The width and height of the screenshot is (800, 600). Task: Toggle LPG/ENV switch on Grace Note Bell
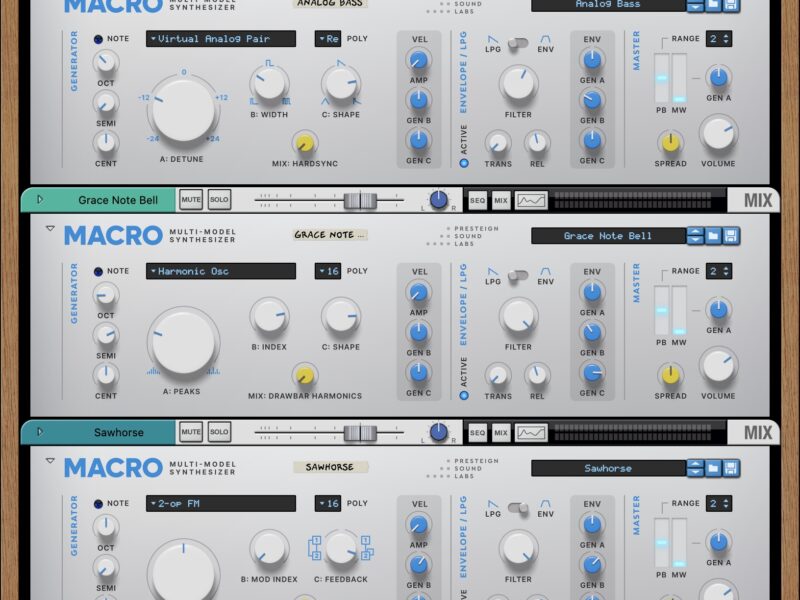click(x=518, y=276)
